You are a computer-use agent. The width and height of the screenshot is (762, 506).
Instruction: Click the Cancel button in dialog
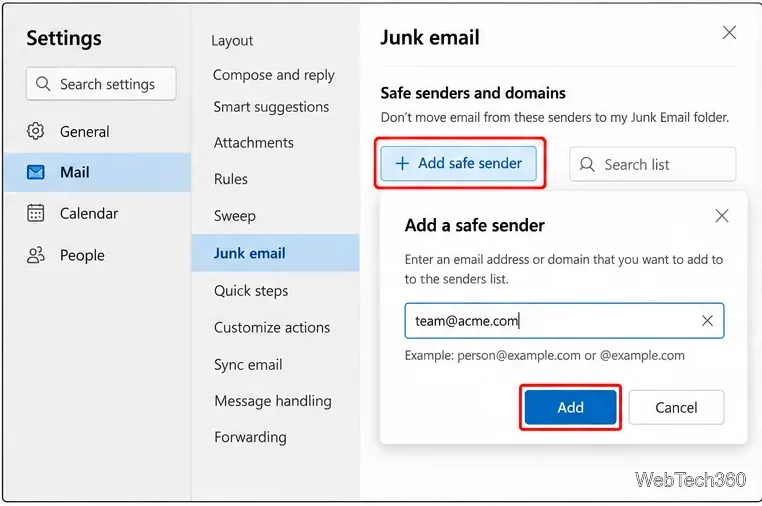tap(676, 407)
